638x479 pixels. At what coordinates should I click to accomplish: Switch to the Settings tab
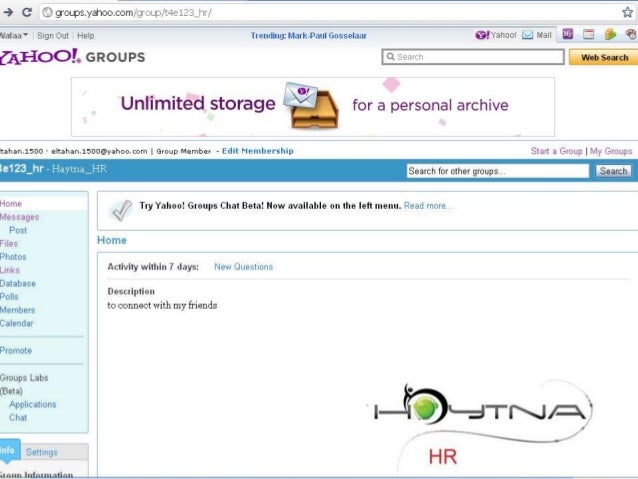click(42, 452)
